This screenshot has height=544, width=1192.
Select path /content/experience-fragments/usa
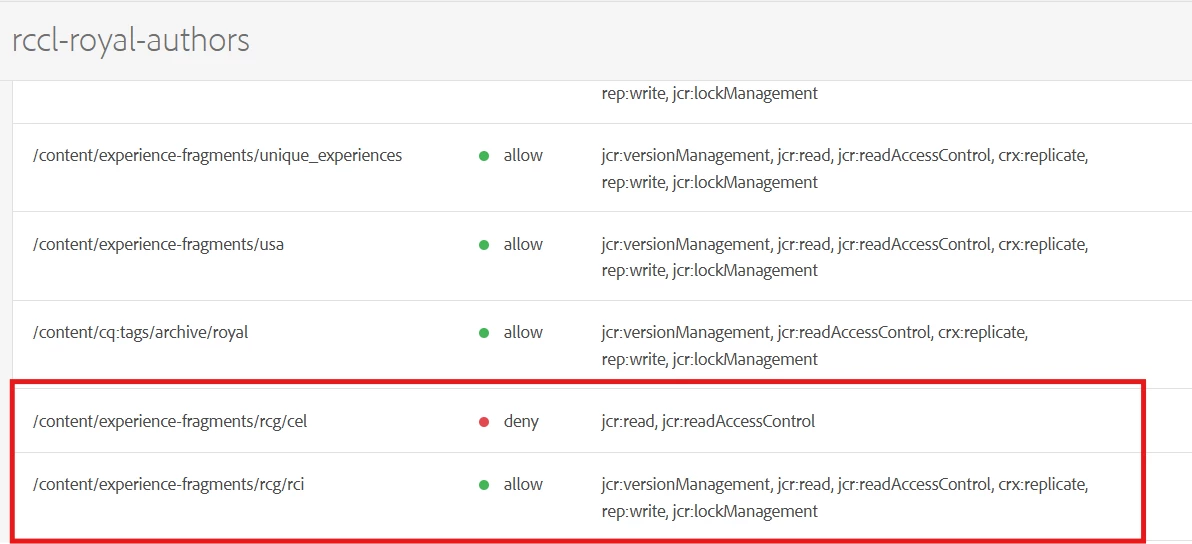pos(158,245)
